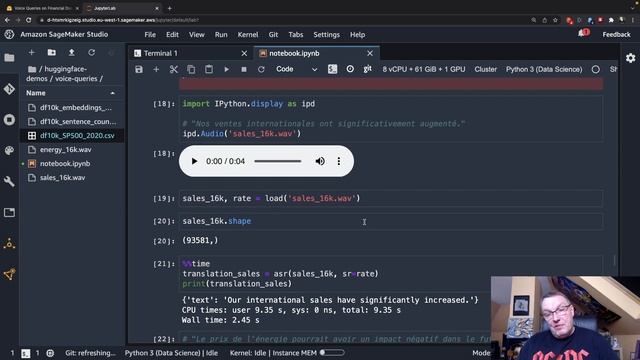Screen dimensions: 640x360
Task: Play the sales_16k.wav audio
Action: pyautogui.click(x=194, y=161)
